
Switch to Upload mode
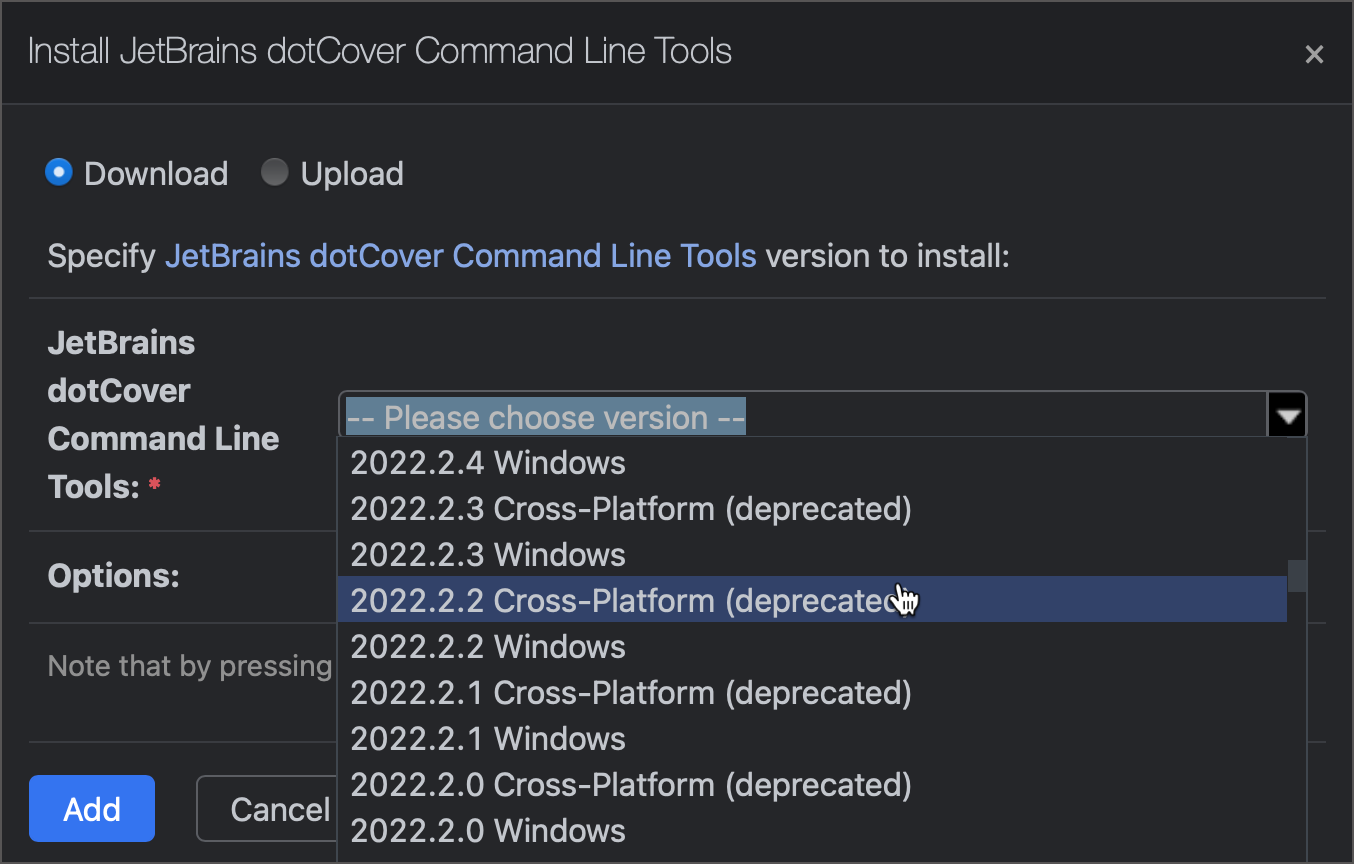point(274,171)
